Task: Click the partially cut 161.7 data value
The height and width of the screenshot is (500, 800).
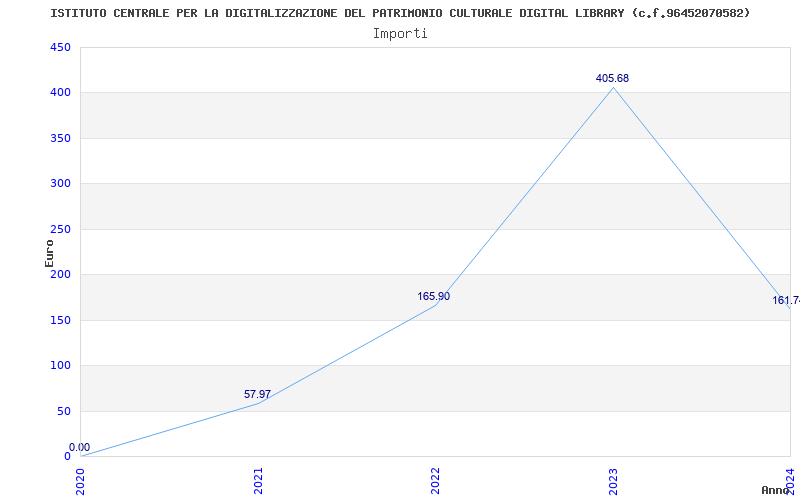Action: [786, 301]
